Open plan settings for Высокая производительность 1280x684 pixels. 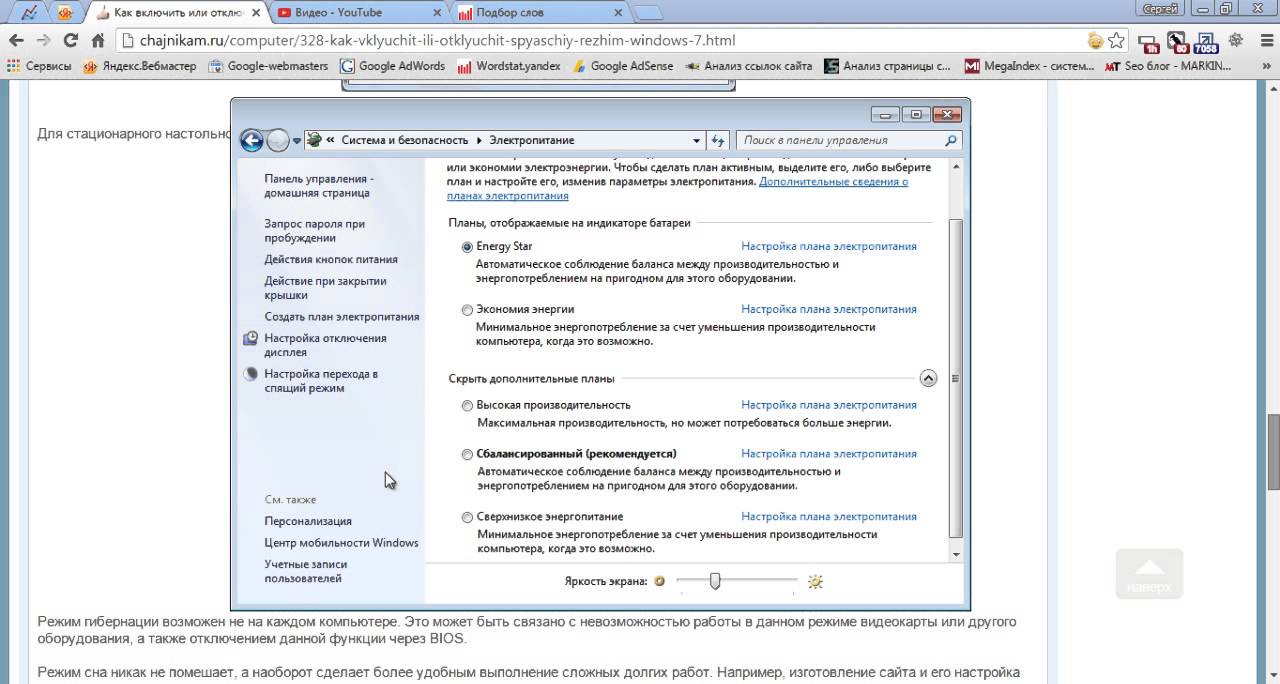point(829,405)
